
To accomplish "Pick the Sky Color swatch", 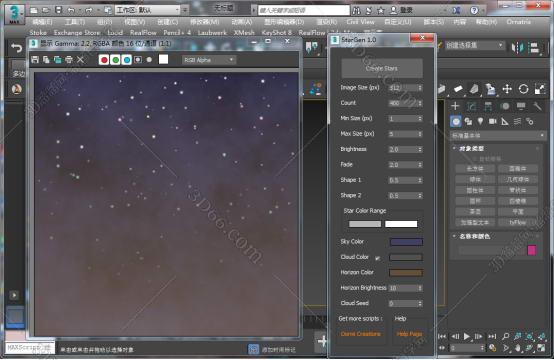I will pos(406,242).
